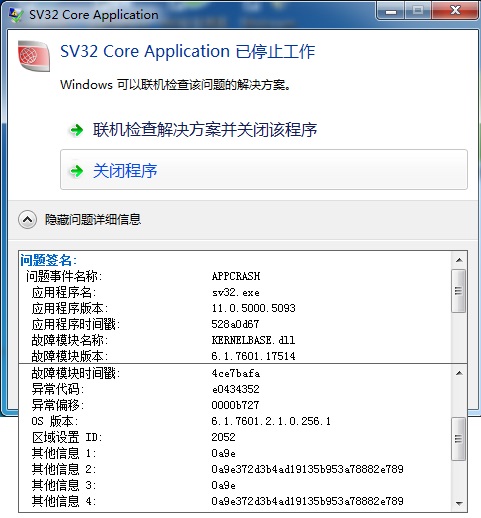
Task: Select OS version 6.1.7601.2.1.0.256.1
Action: click(x=271, y=421)
